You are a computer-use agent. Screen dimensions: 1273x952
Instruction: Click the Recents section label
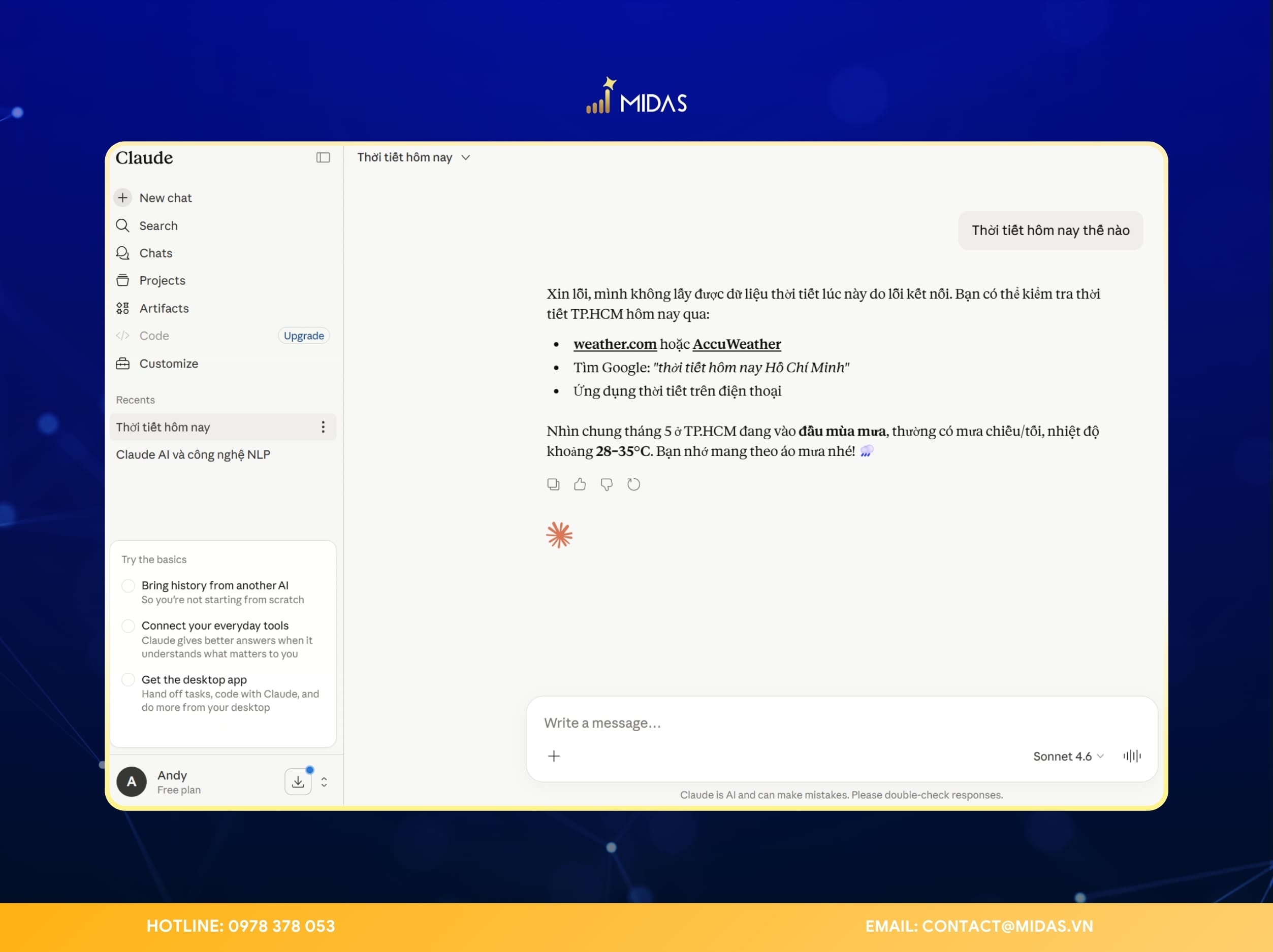coord(135,400)
